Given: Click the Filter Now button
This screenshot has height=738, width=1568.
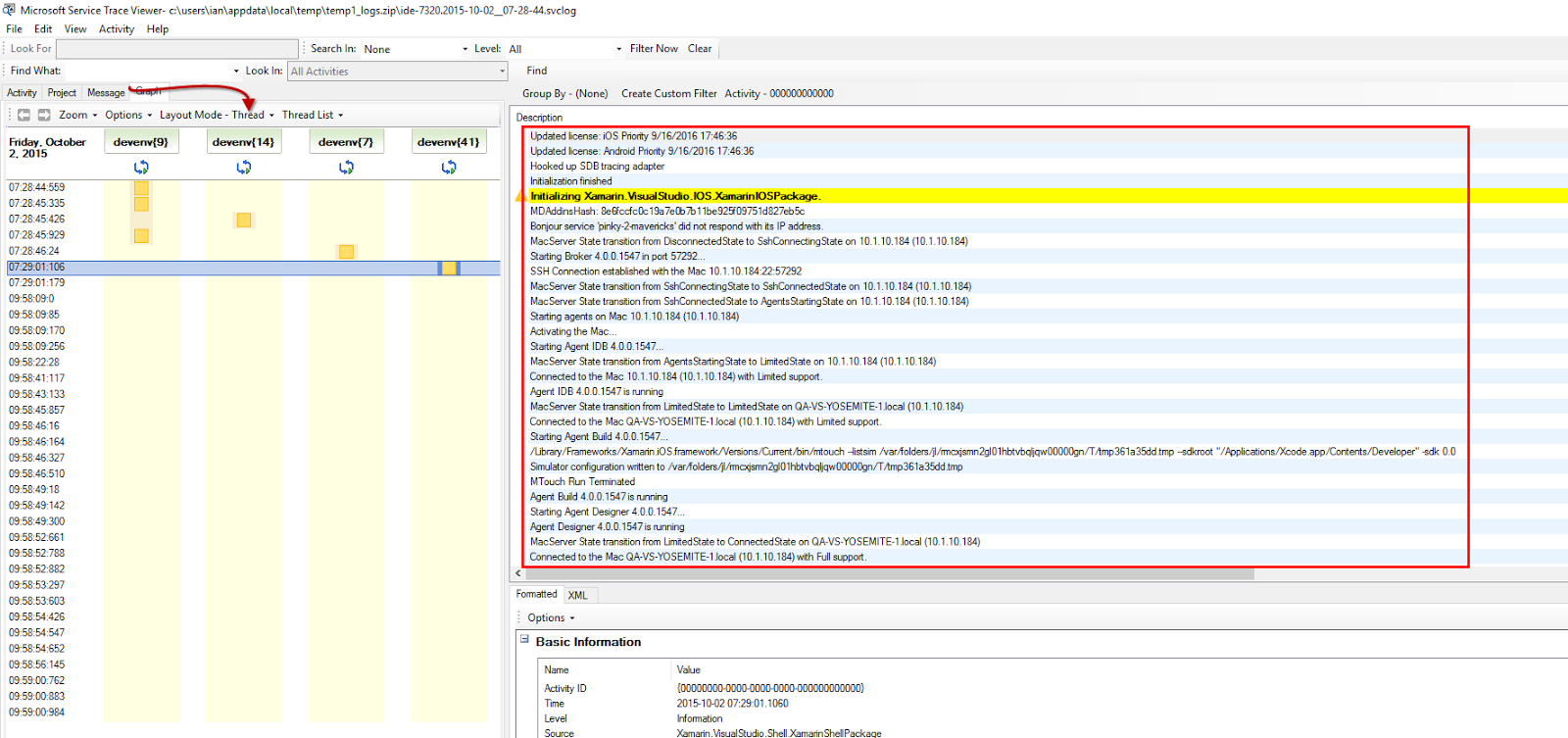Looking at the screenshot, I should pyautogui.click(x=654, y=49).
